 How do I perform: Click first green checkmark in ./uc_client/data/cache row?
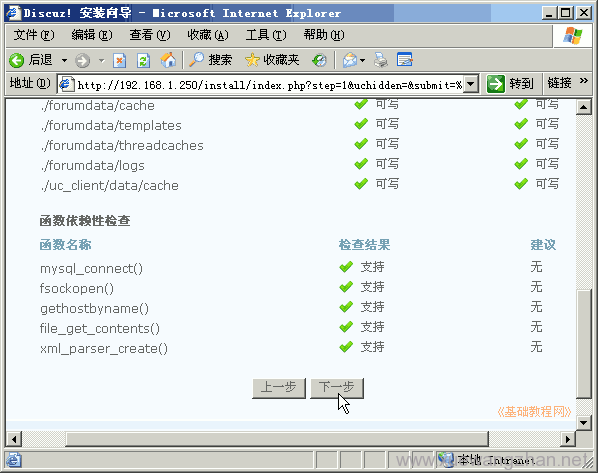tap(361, 184)
